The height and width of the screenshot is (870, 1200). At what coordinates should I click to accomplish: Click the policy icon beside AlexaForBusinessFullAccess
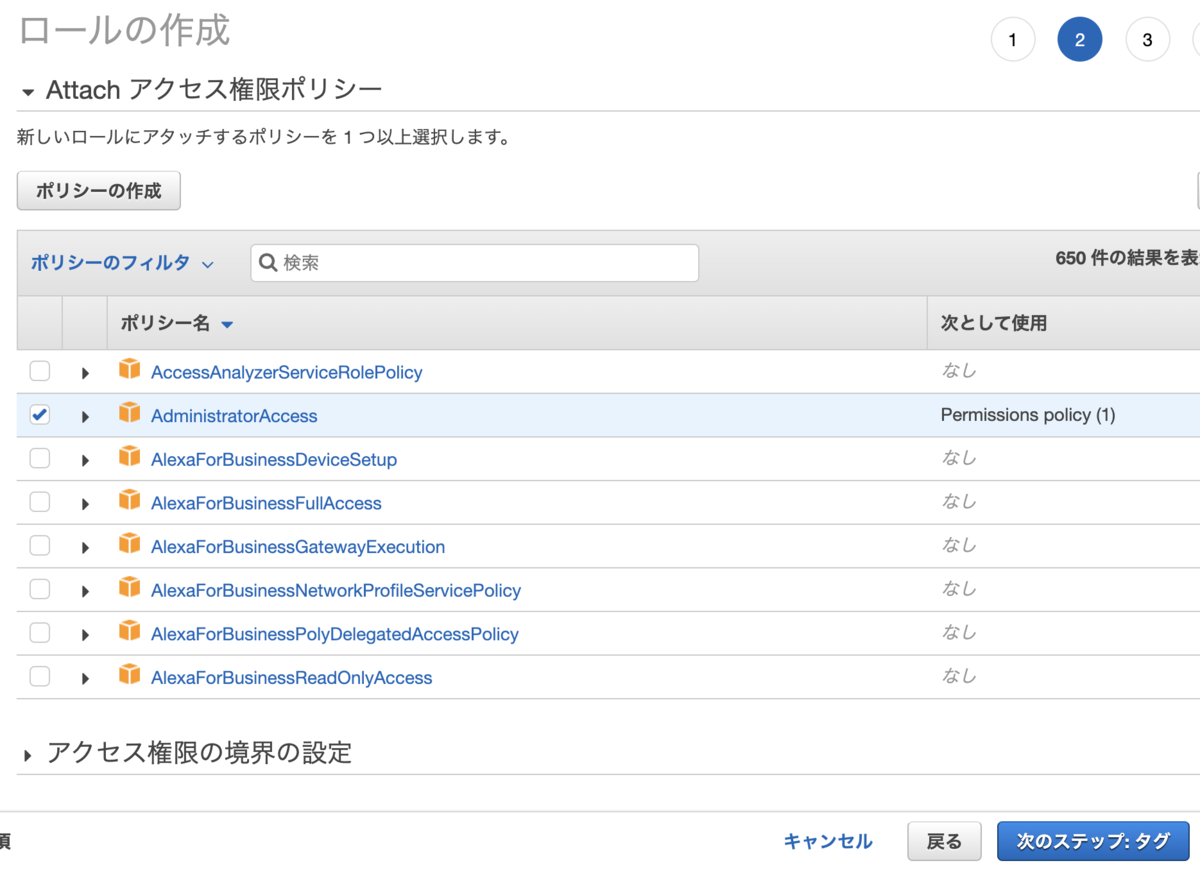pos(129,502)
